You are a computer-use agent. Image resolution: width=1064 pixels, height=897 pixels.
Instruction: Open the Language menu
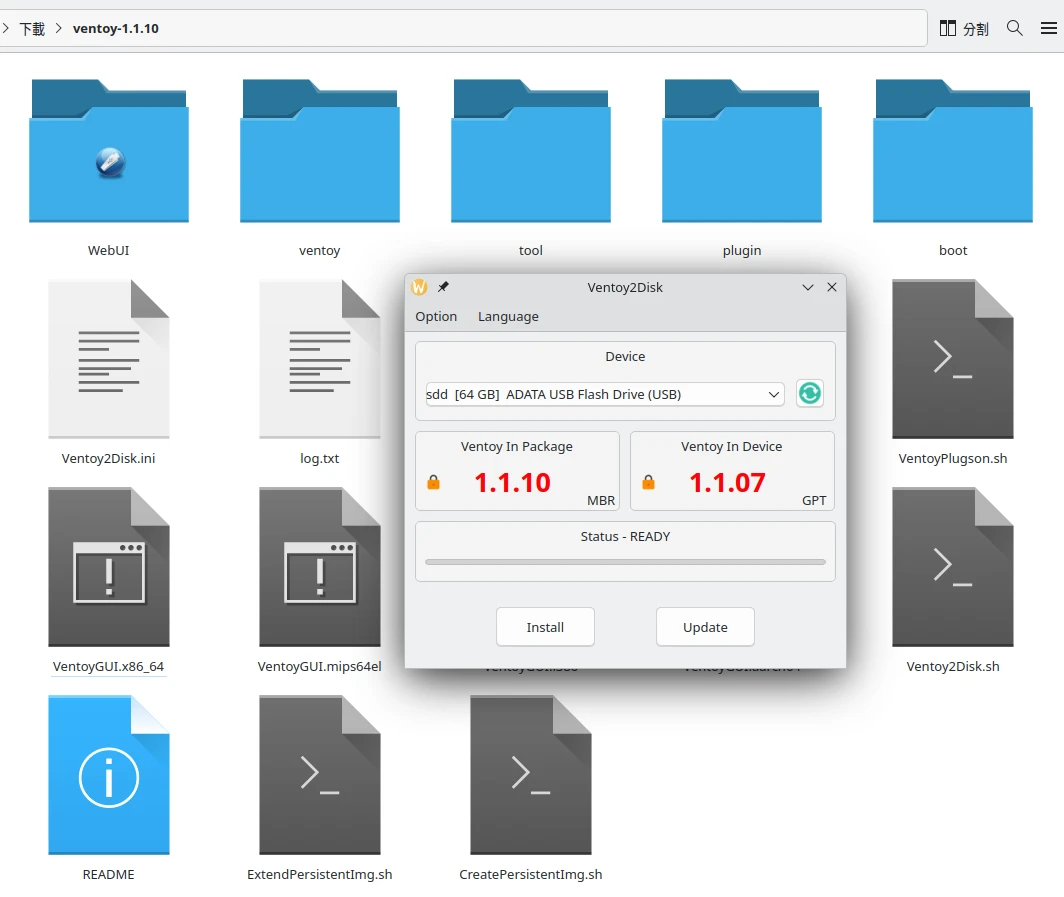[508, 316]
